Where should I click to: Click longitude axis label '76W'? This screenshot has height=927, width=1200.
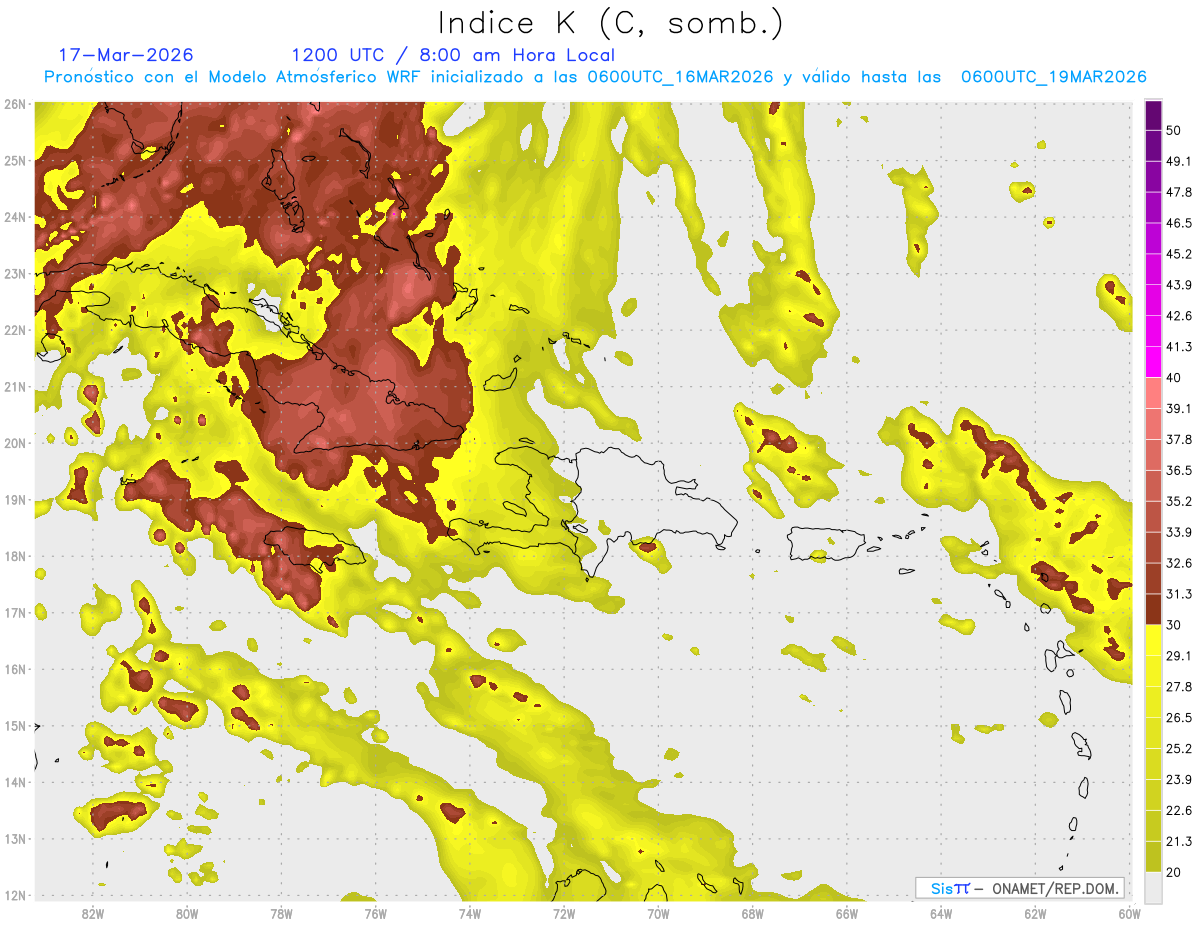coord(375,914)
